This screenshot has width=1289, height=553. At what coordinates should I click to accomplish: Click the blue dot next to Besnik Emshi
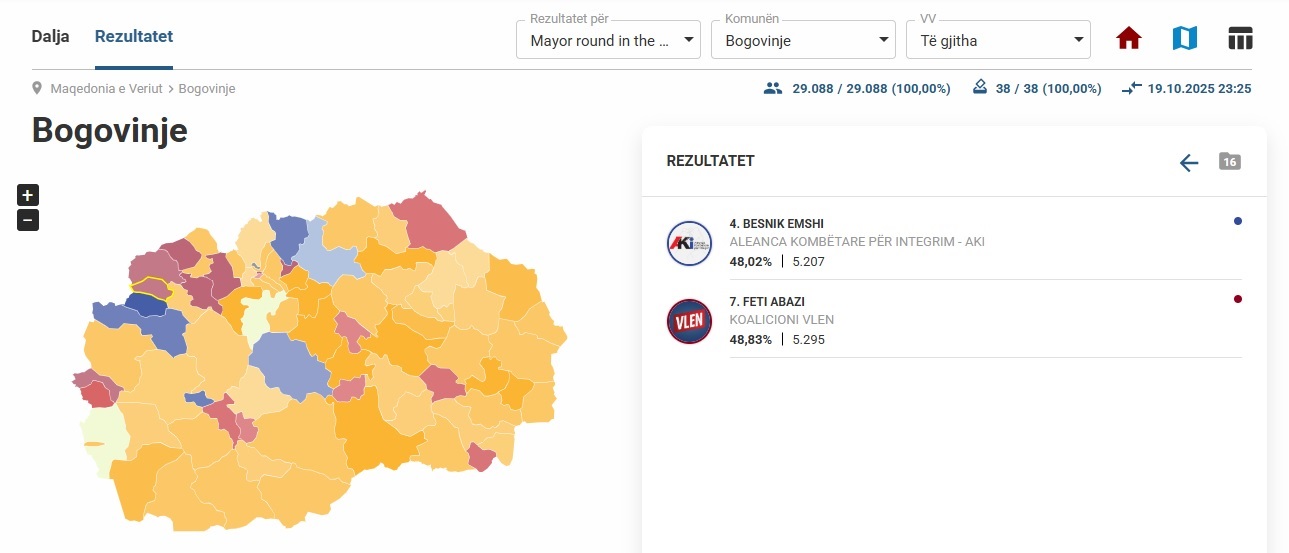tap(1238, 221)
